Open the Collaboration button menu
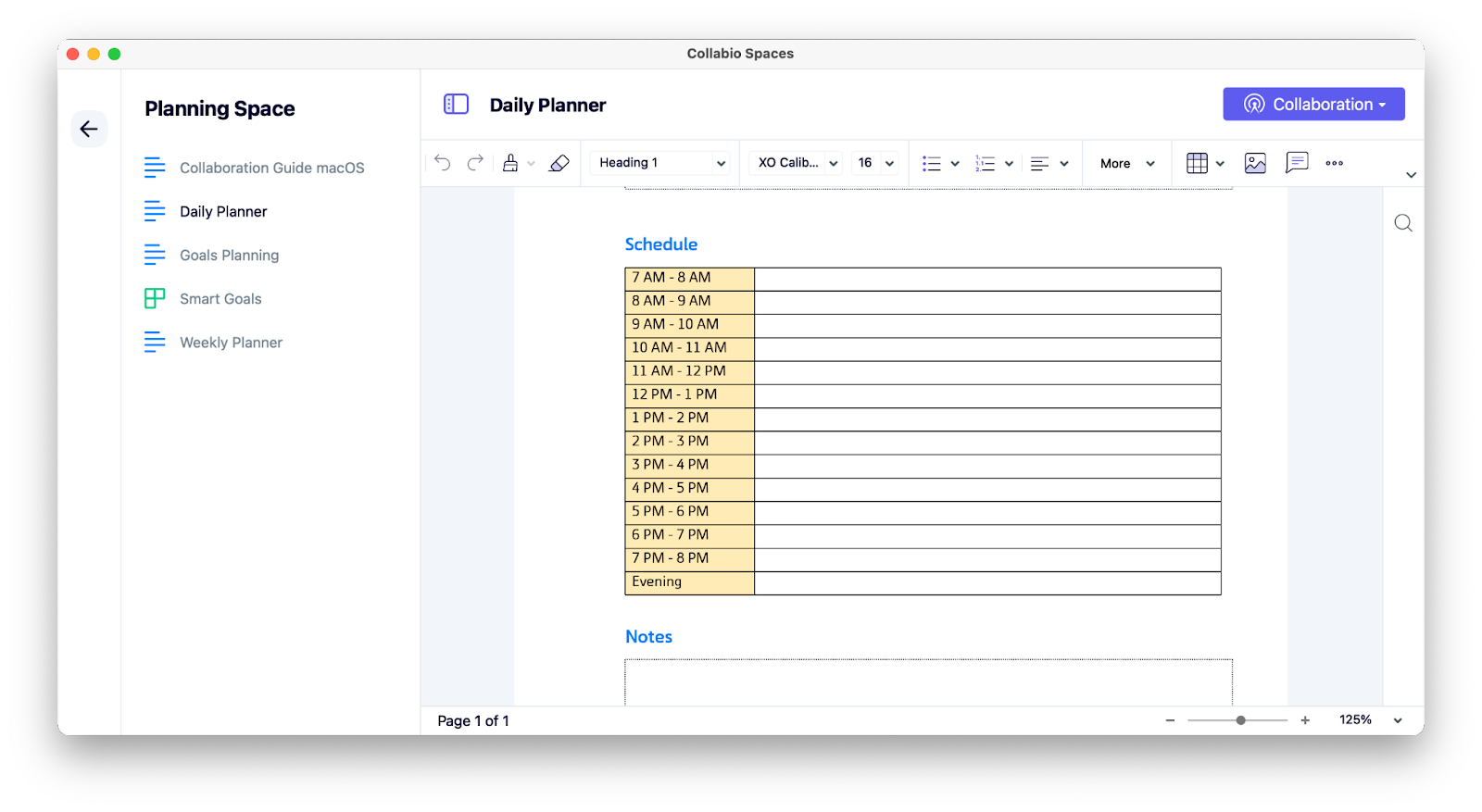 [1313, 104]
